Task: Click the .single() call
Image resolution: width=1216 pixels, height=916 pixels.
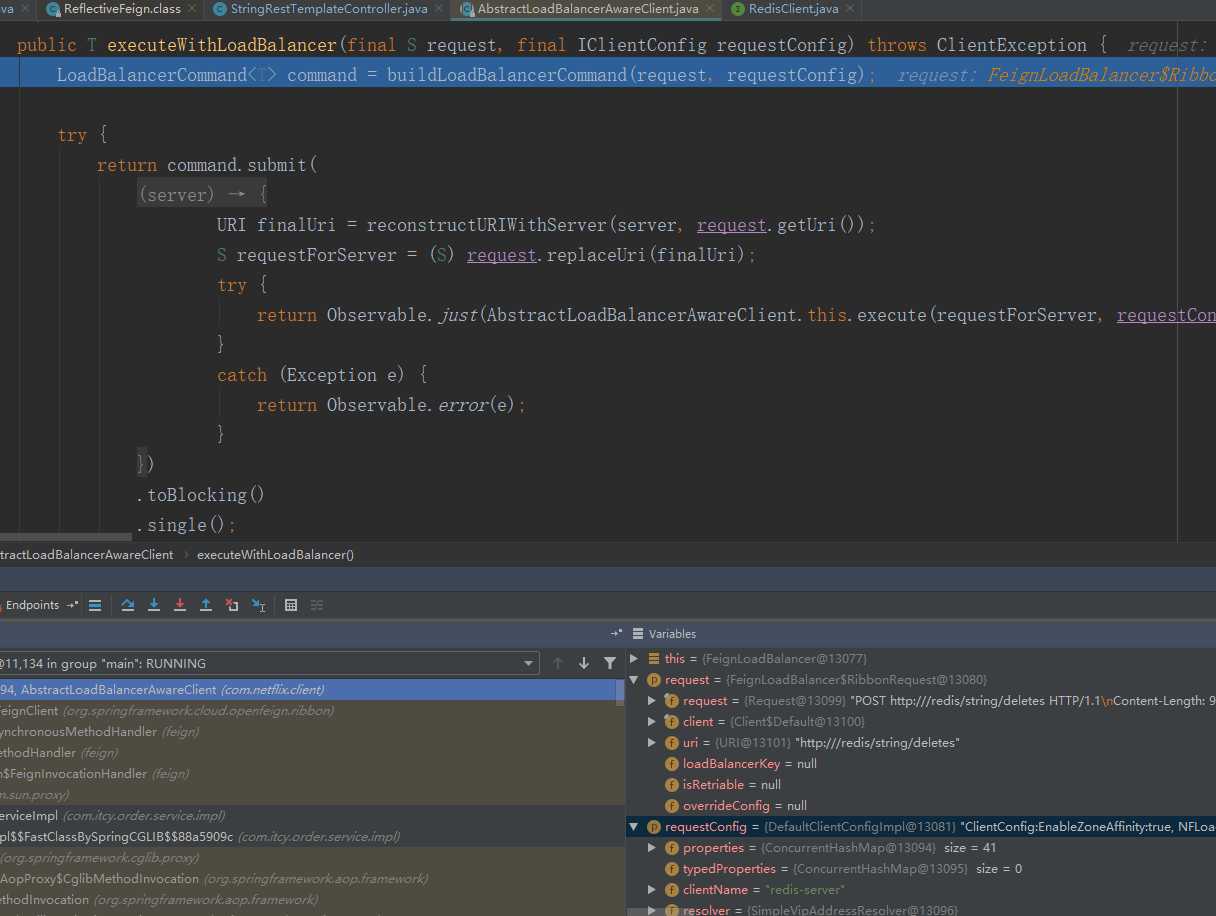Action: point(186,525)
